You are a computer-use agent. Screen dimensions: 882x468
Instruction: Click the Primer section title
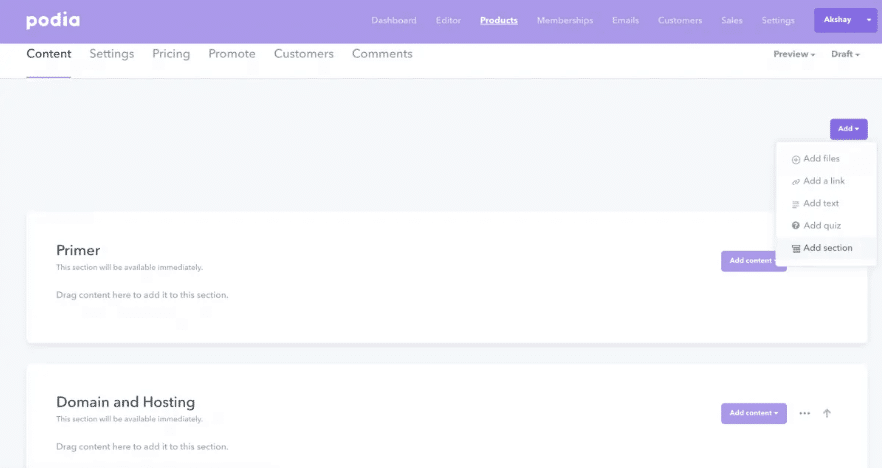pyautogui.click(x=78, y=250)
